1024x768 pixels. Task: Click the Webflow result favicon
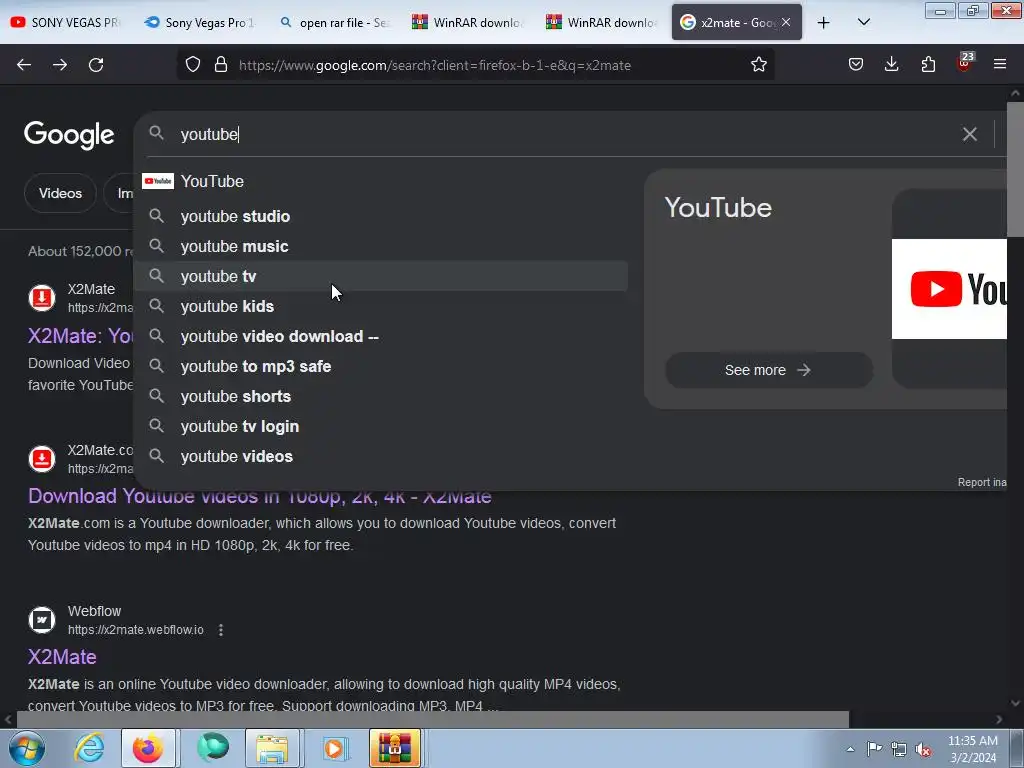point(42,620)
